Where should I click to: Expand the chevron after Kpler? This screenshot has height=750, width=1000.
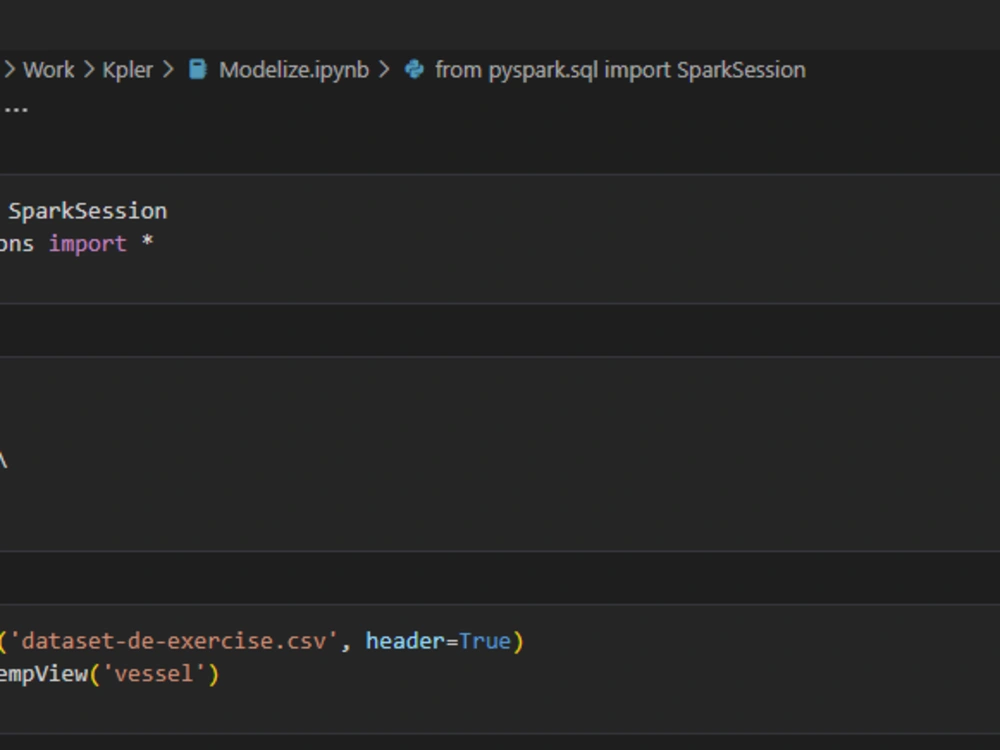coord(168,70)
